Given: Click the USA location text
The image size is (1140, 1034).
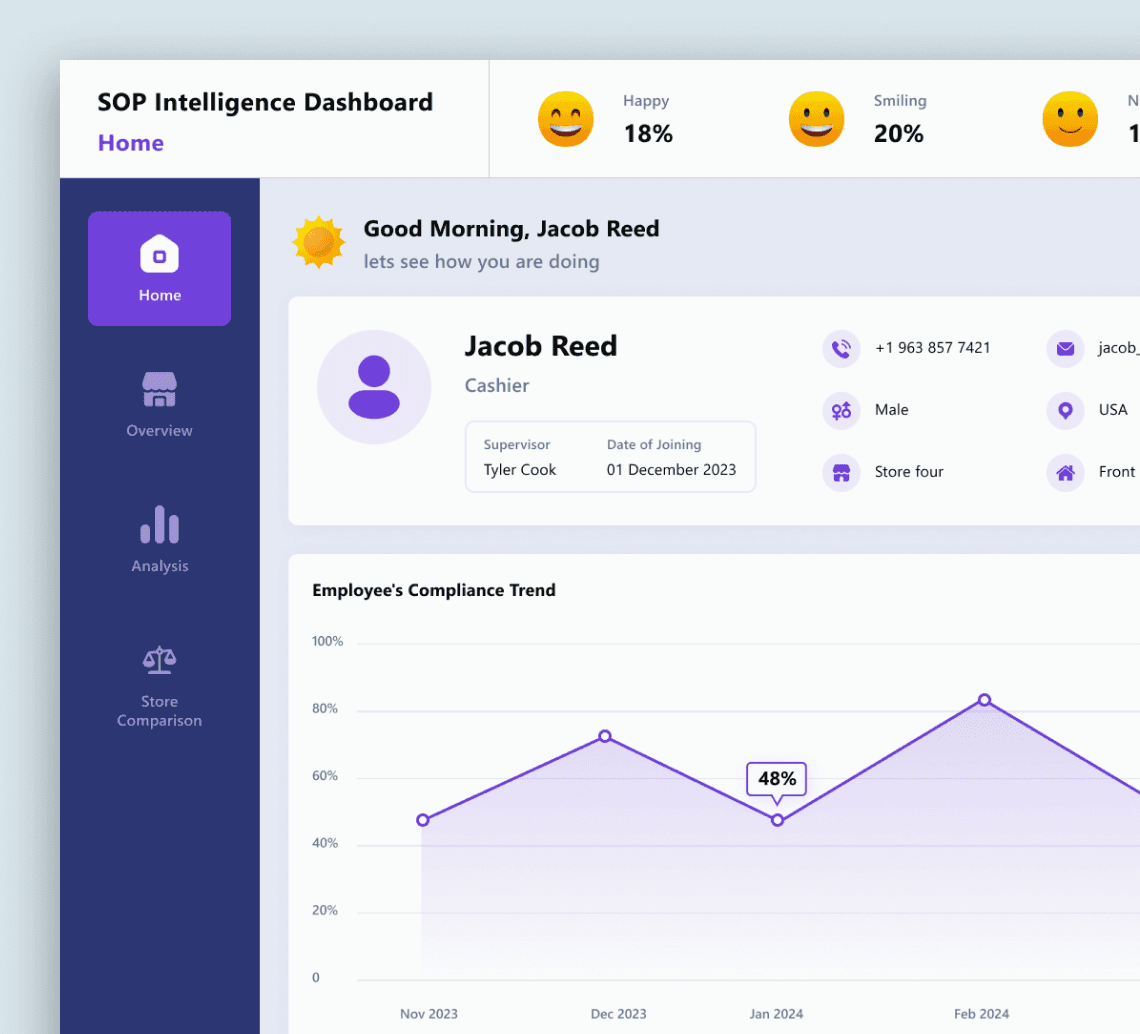Looking at the screenshot, I should [x=1113, y=409].
